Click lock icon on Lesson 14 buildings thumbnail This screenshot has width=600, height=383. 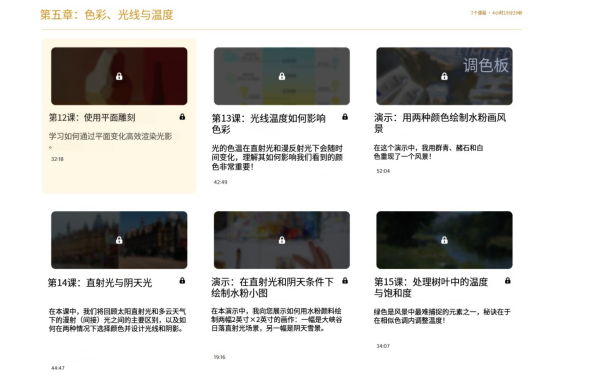tap(119, 240)
